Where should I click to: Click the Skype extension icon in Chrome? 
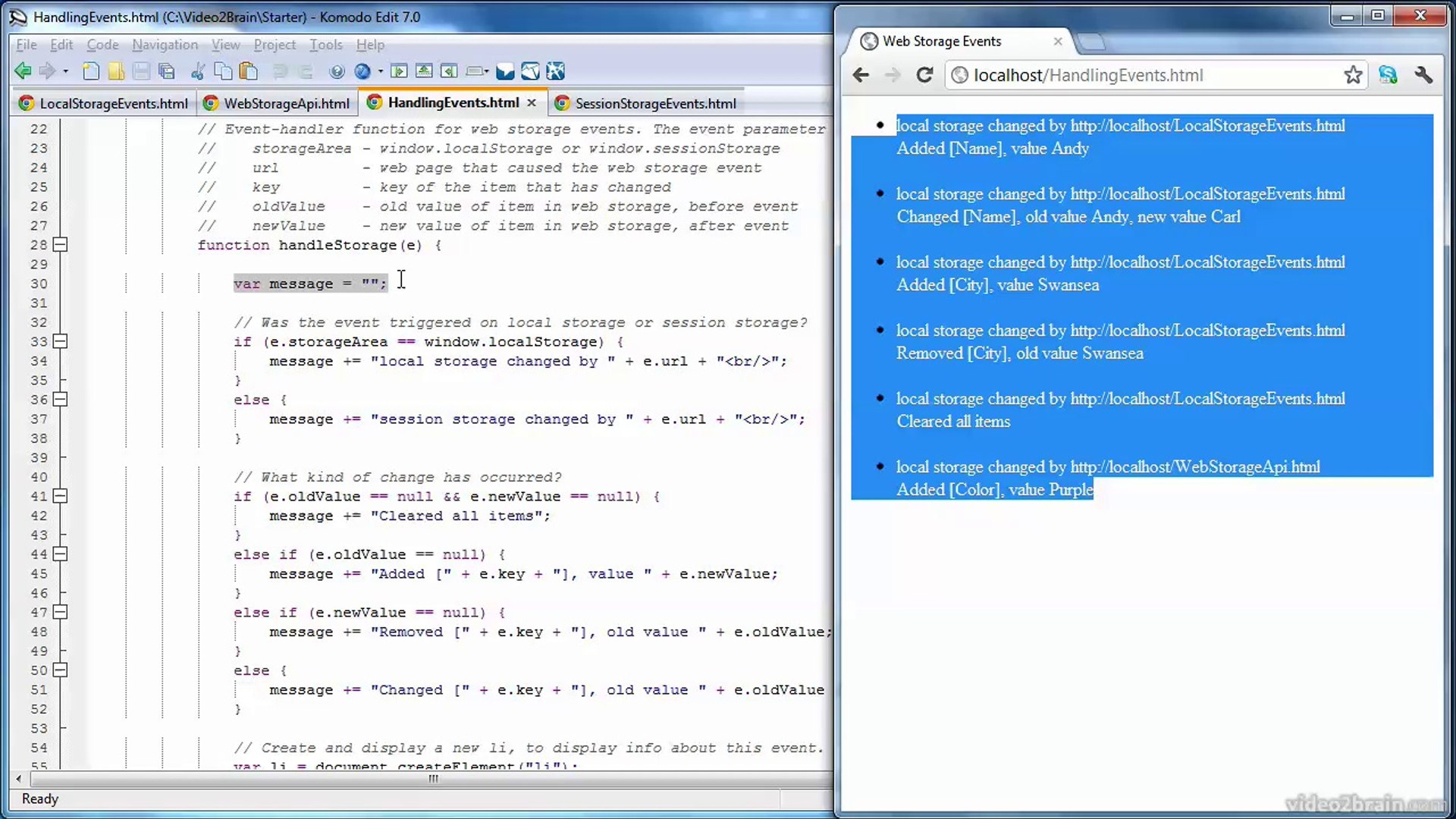point(1388,75)
